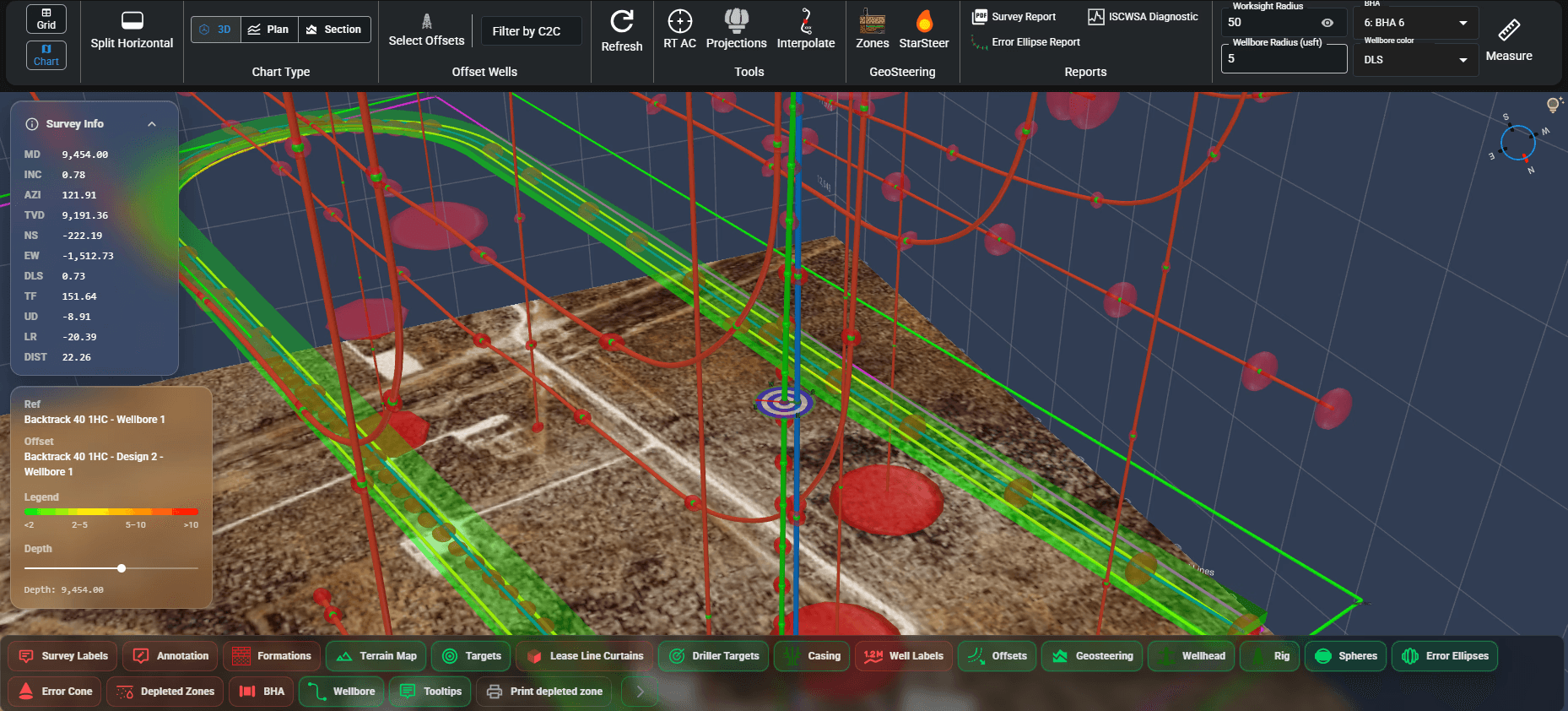This screenshot has height=711, width=1568.
Task: Toggle Survey Labels layer
Action: (x=63, y=656)
